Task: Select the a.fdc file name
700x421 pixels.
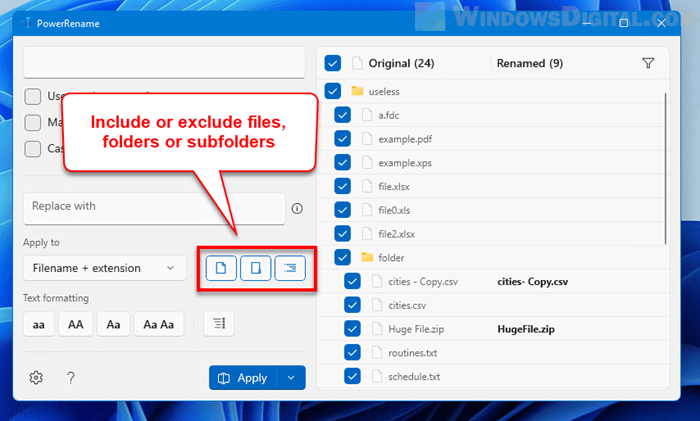Action: [x=389, y=115]
